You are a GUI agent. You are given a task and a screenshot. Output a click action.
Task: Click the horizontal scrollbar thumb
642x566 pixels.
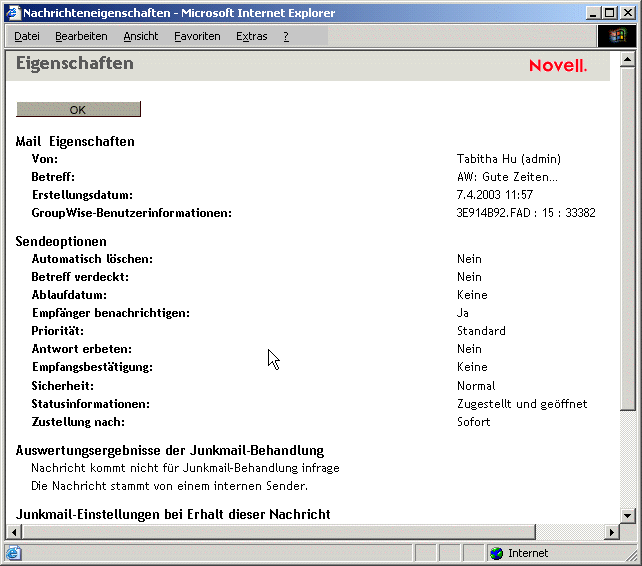point(278,532)
